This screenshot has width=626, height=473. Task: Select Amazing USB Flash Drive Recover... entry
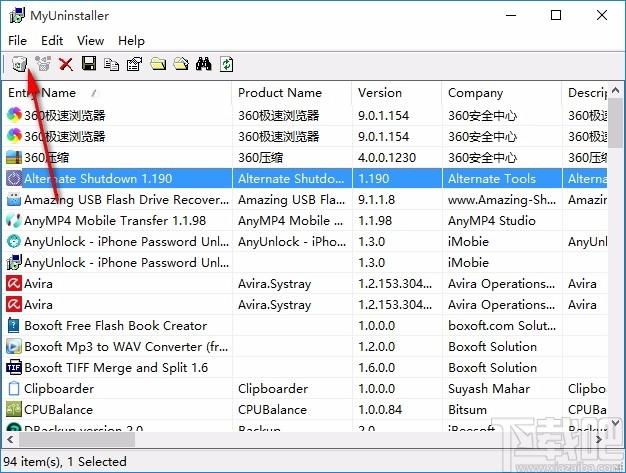click(126, 199)
